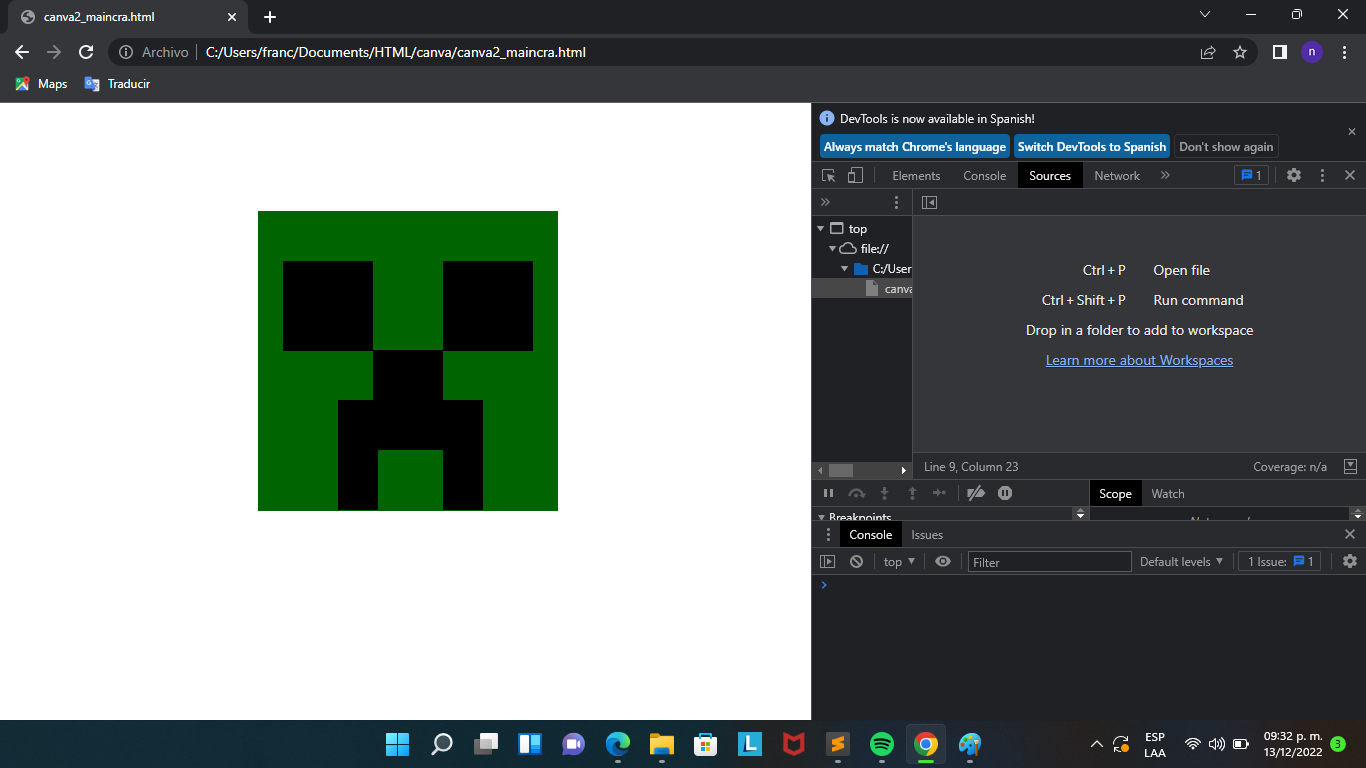The image size is (1366, 768).
Task: Open the customize DevTools three-dot menu
Action: [x=1322, y=175]
